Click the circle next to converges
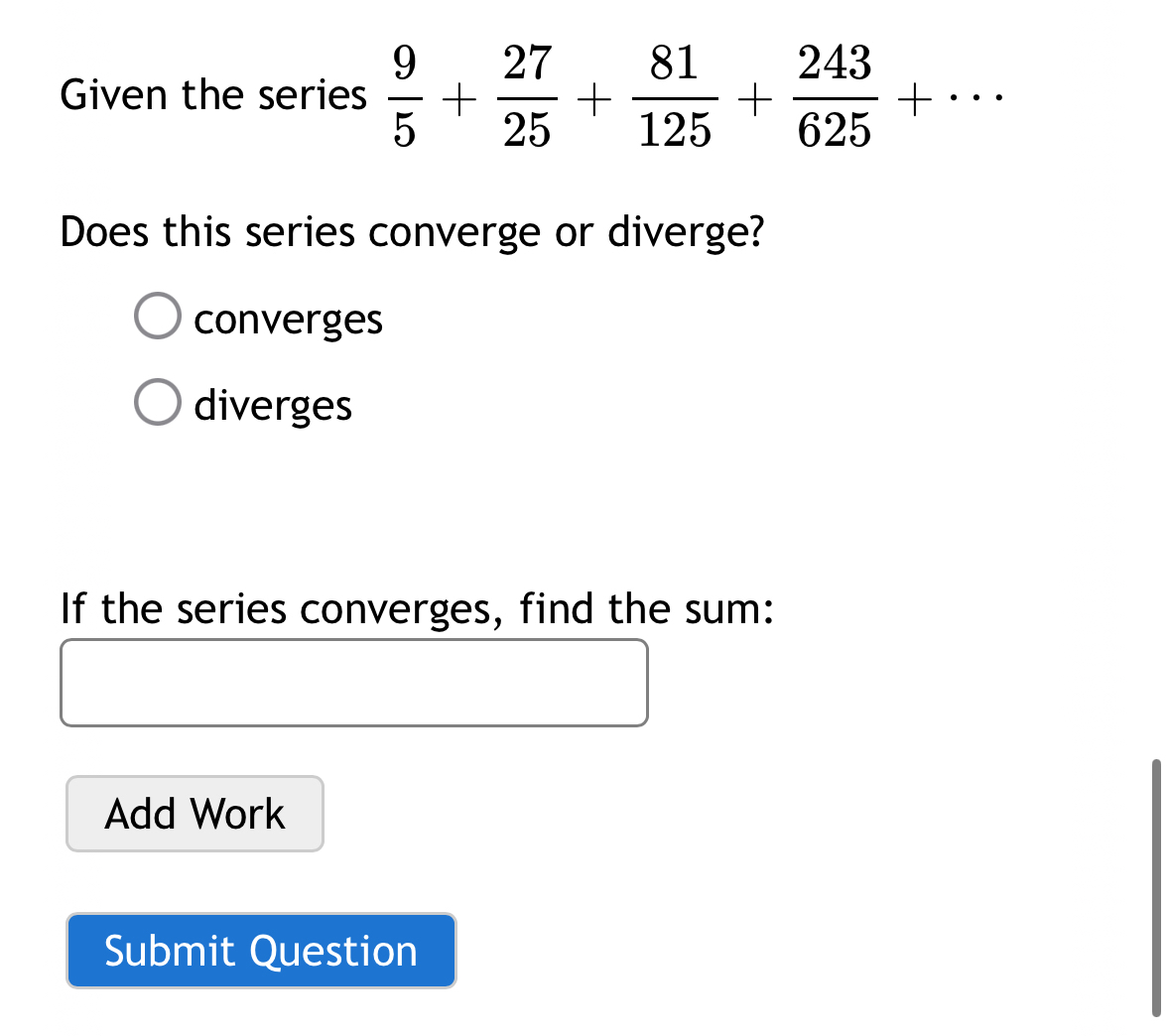Viewport: 1170px width, 1036px height. click(157, 316)
